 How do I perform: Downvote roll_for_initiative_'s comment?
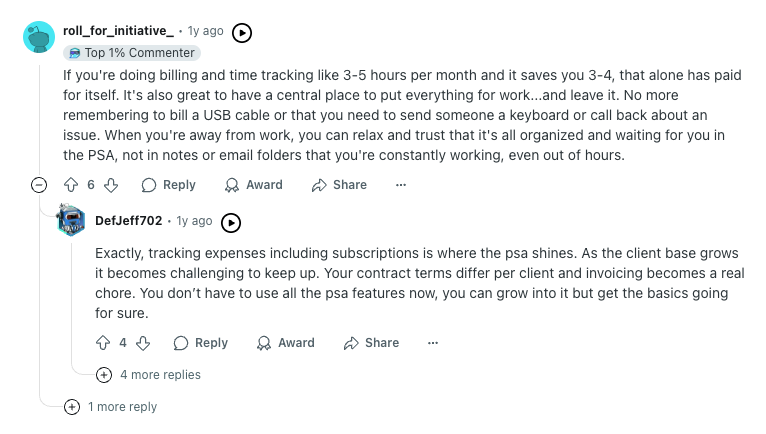click(x=111, y=185)
